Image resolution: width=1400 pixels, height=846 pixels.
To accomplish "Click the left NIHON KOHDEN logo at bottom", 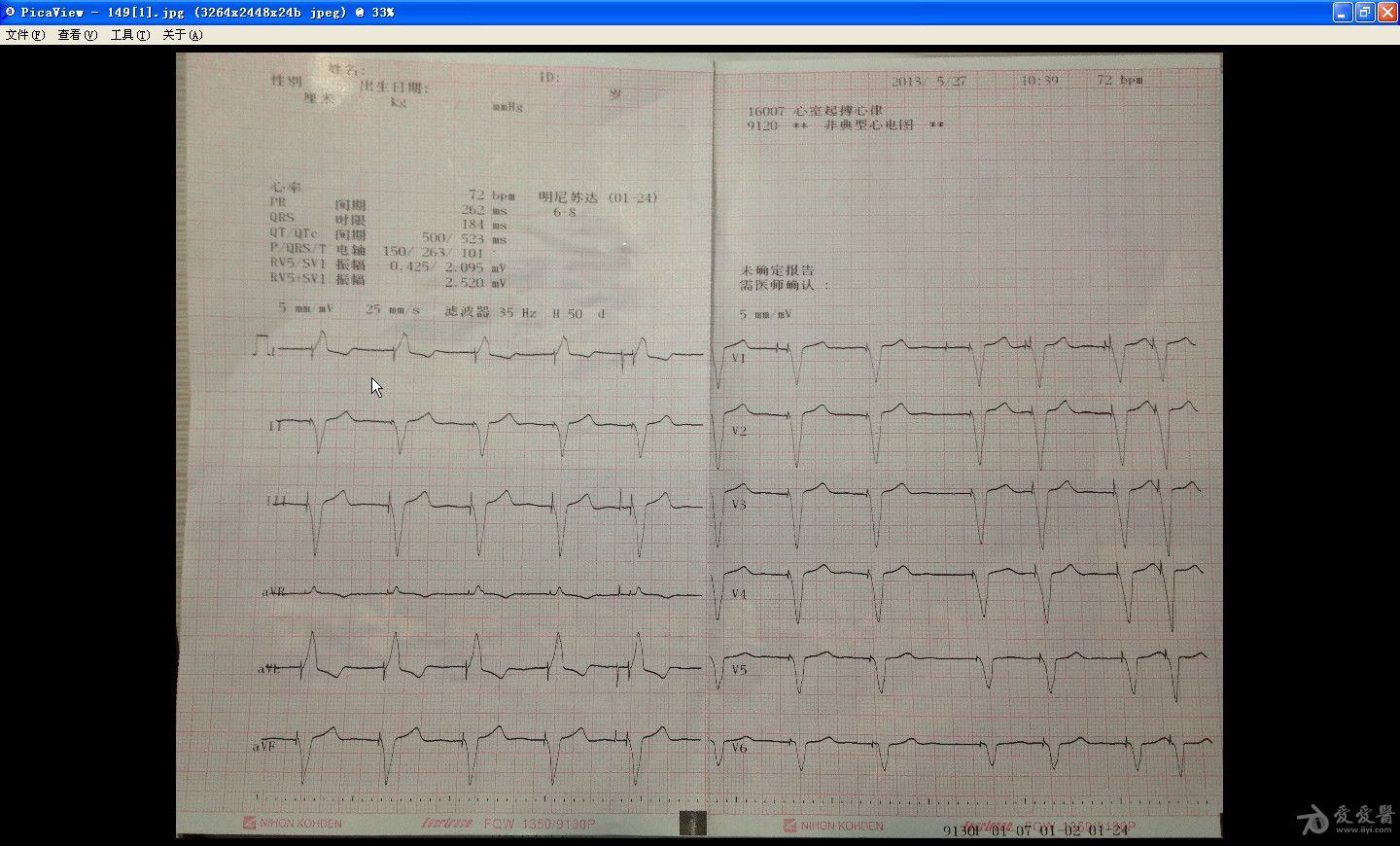I will click(293, 824).
